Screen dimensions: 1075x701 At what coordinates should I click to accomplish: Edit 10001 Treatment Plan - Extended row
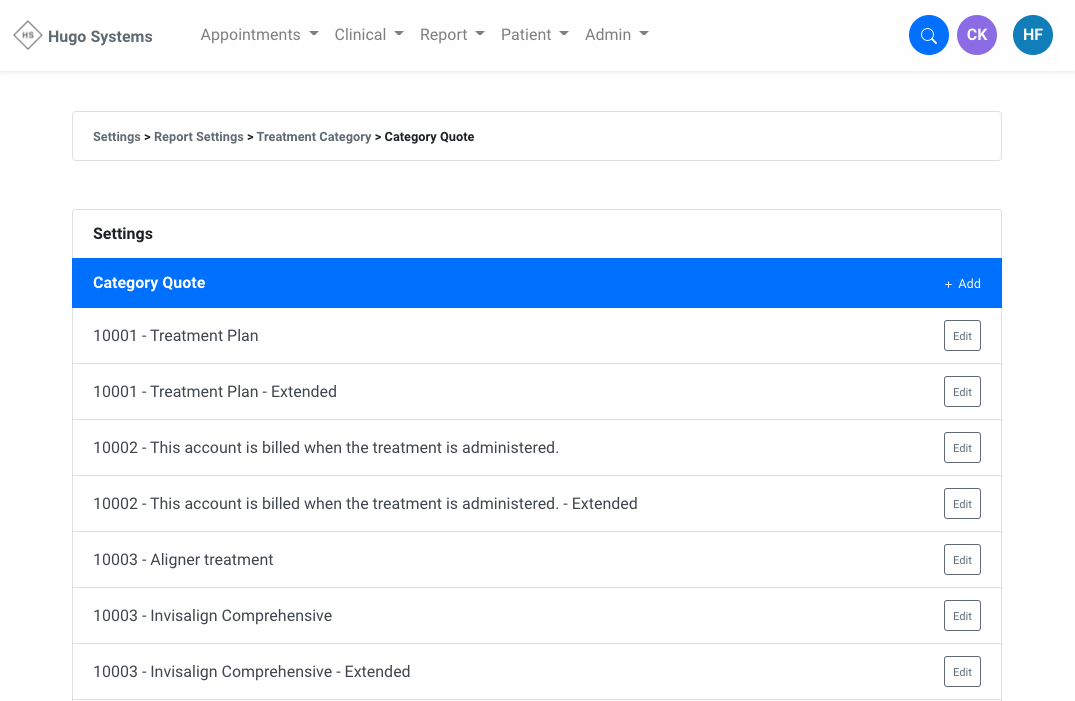[962, 392]
